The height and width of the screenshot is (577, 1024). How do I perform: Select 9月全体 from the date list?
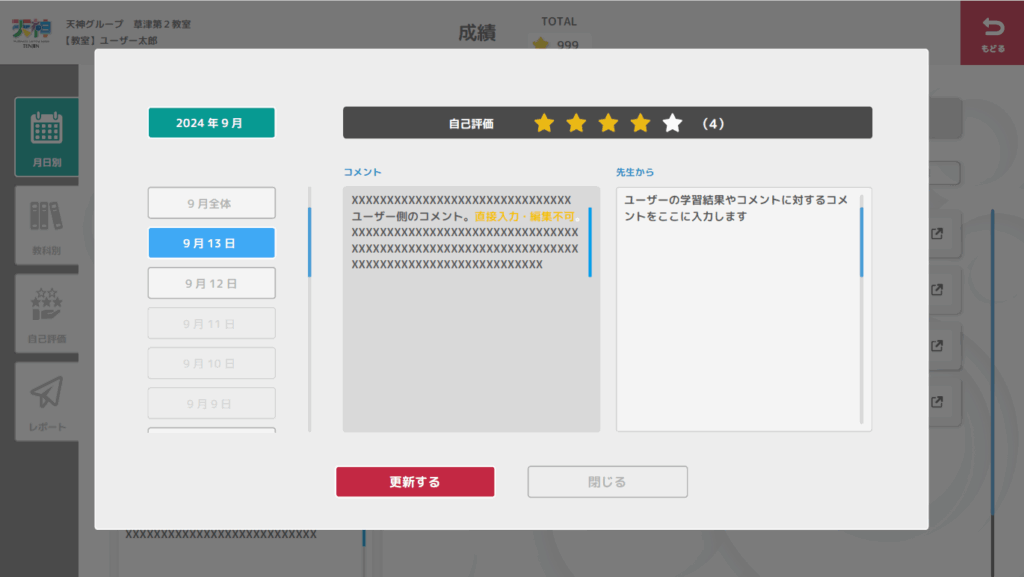point(211,202)
